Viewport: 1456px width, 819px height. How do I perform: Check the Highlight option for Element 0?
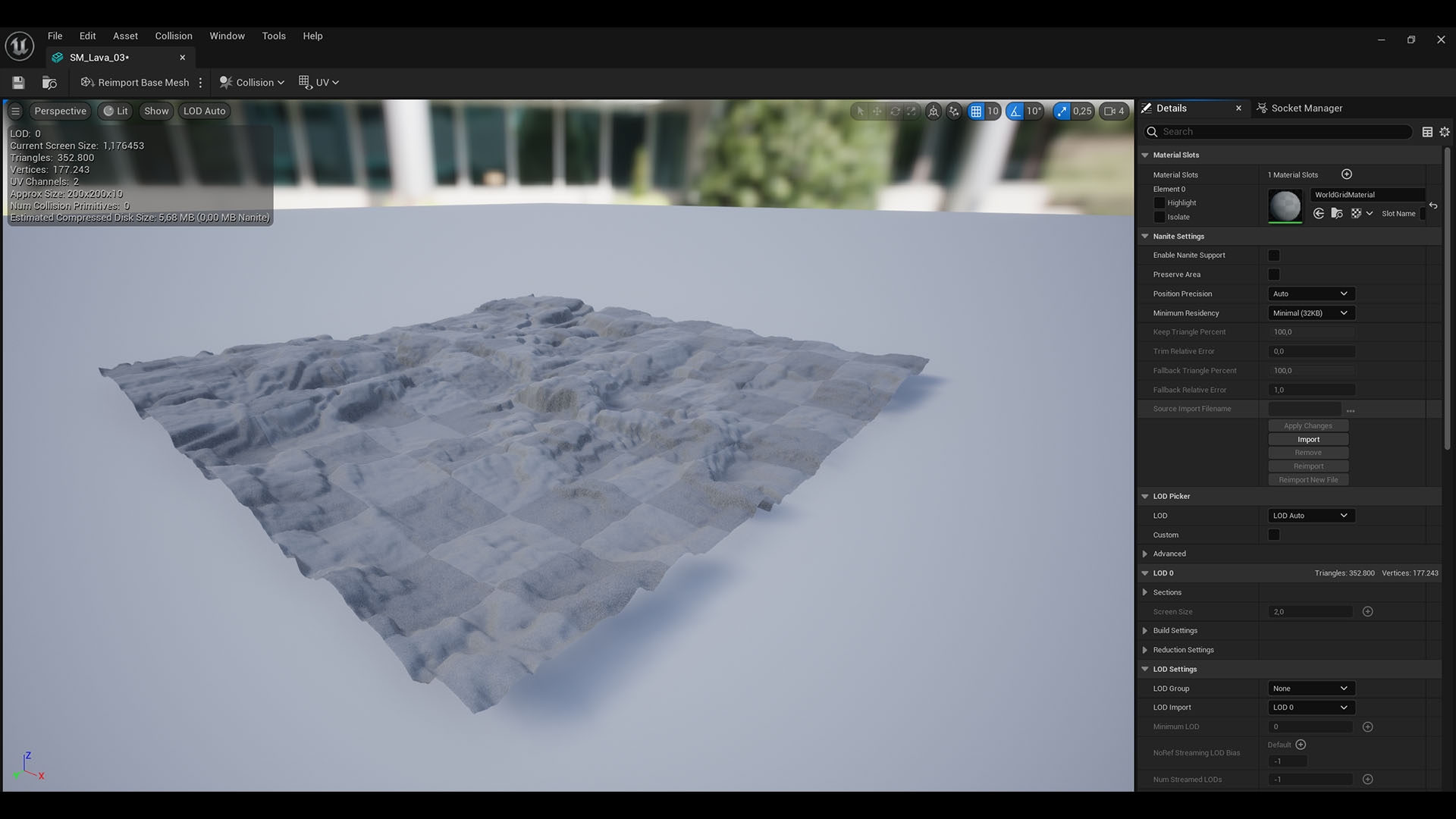[1159, 202]
